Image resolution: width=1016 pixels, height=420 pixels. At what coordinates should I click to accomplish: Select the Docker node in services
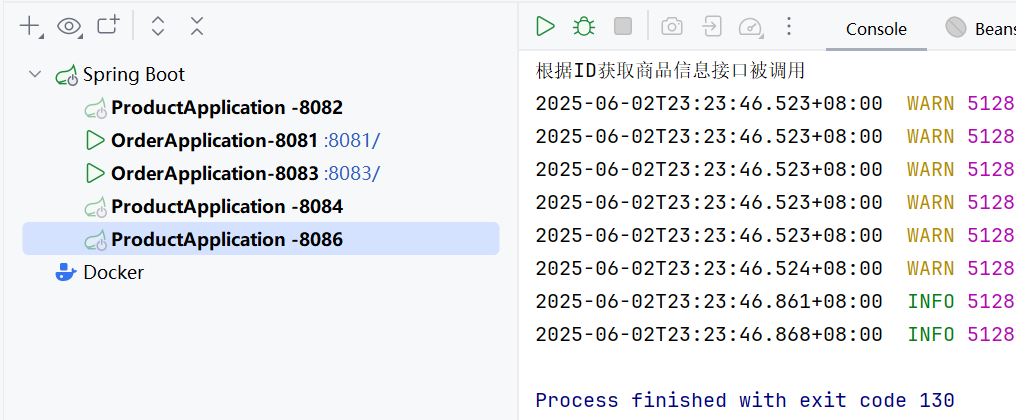113,272
